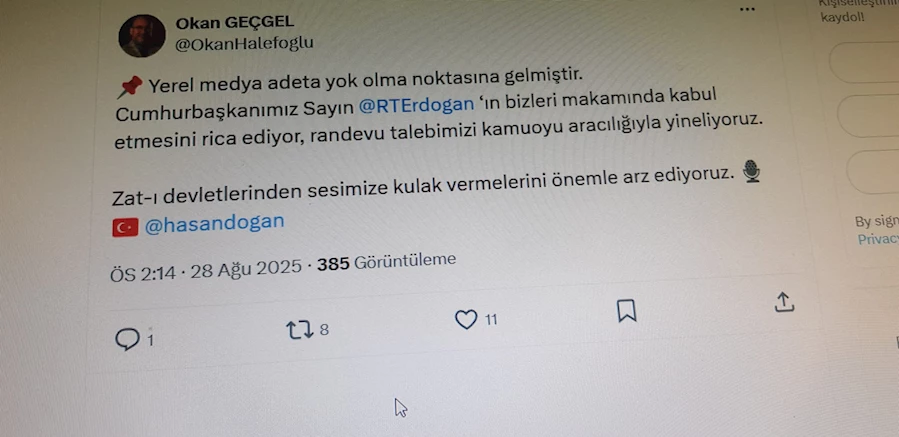
Task: Click the like count 11
Action: 491,319
